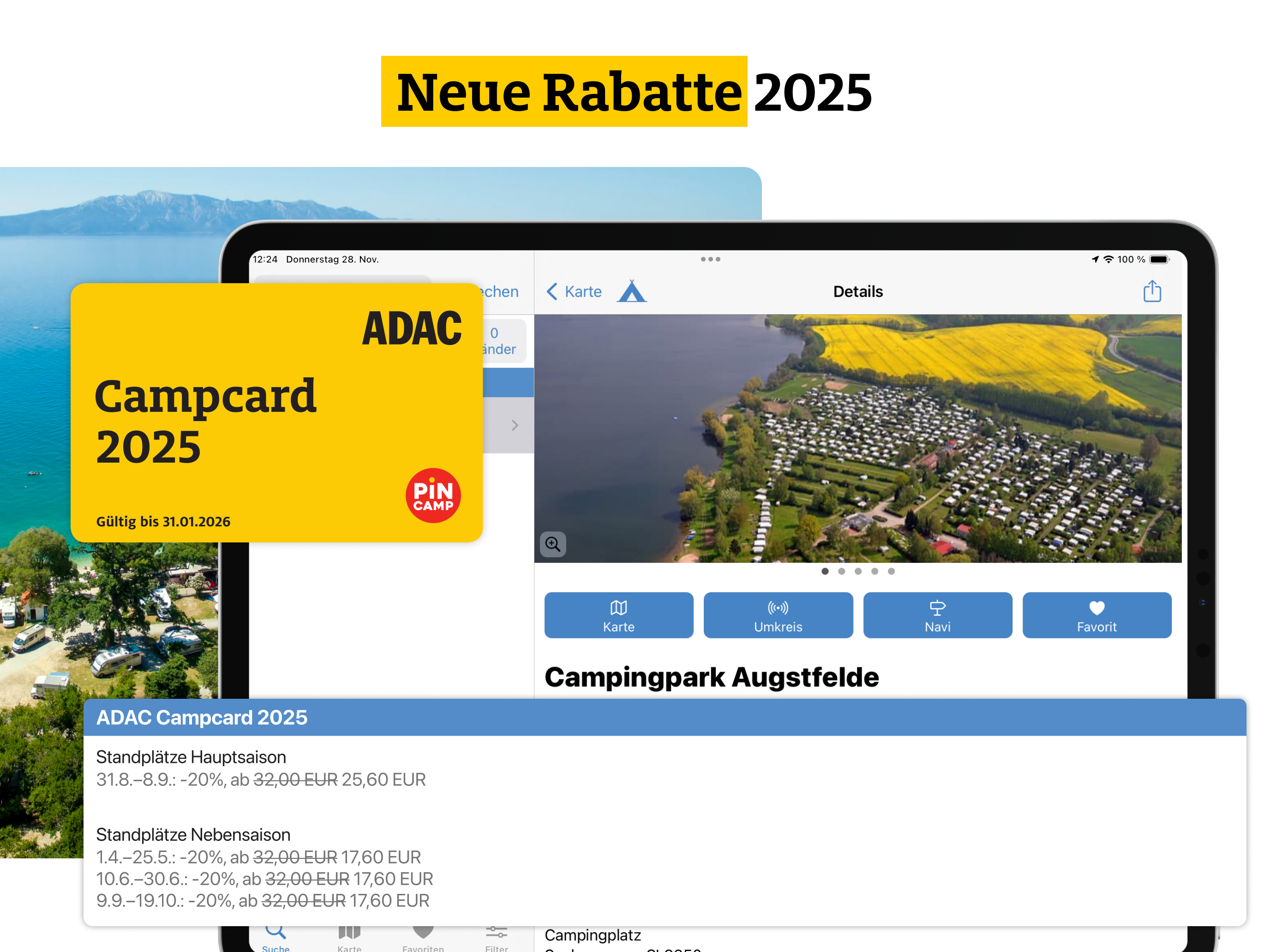Select the 31.8.–8.9. discount line
The width and height of the screenshot is (1270, 952).
261,779
